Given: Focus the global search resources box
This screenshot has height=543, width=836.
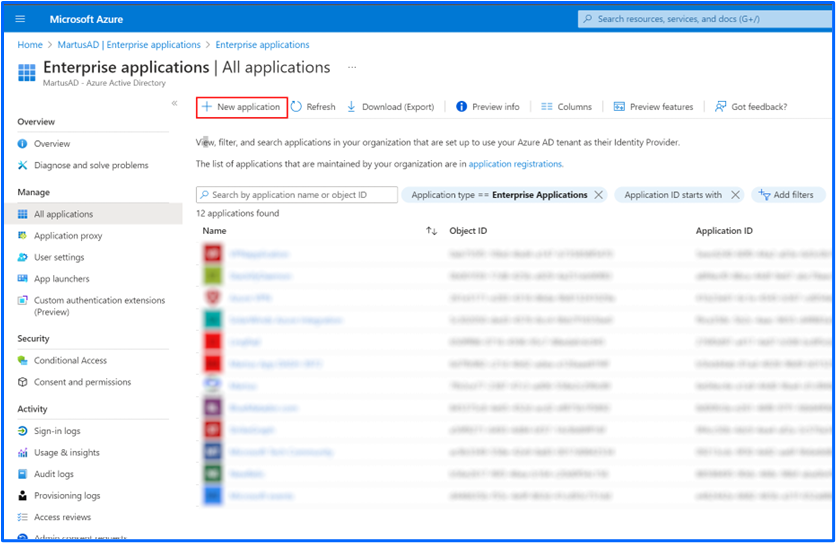Looking at the screenshot, I should [x=704, y=19].
